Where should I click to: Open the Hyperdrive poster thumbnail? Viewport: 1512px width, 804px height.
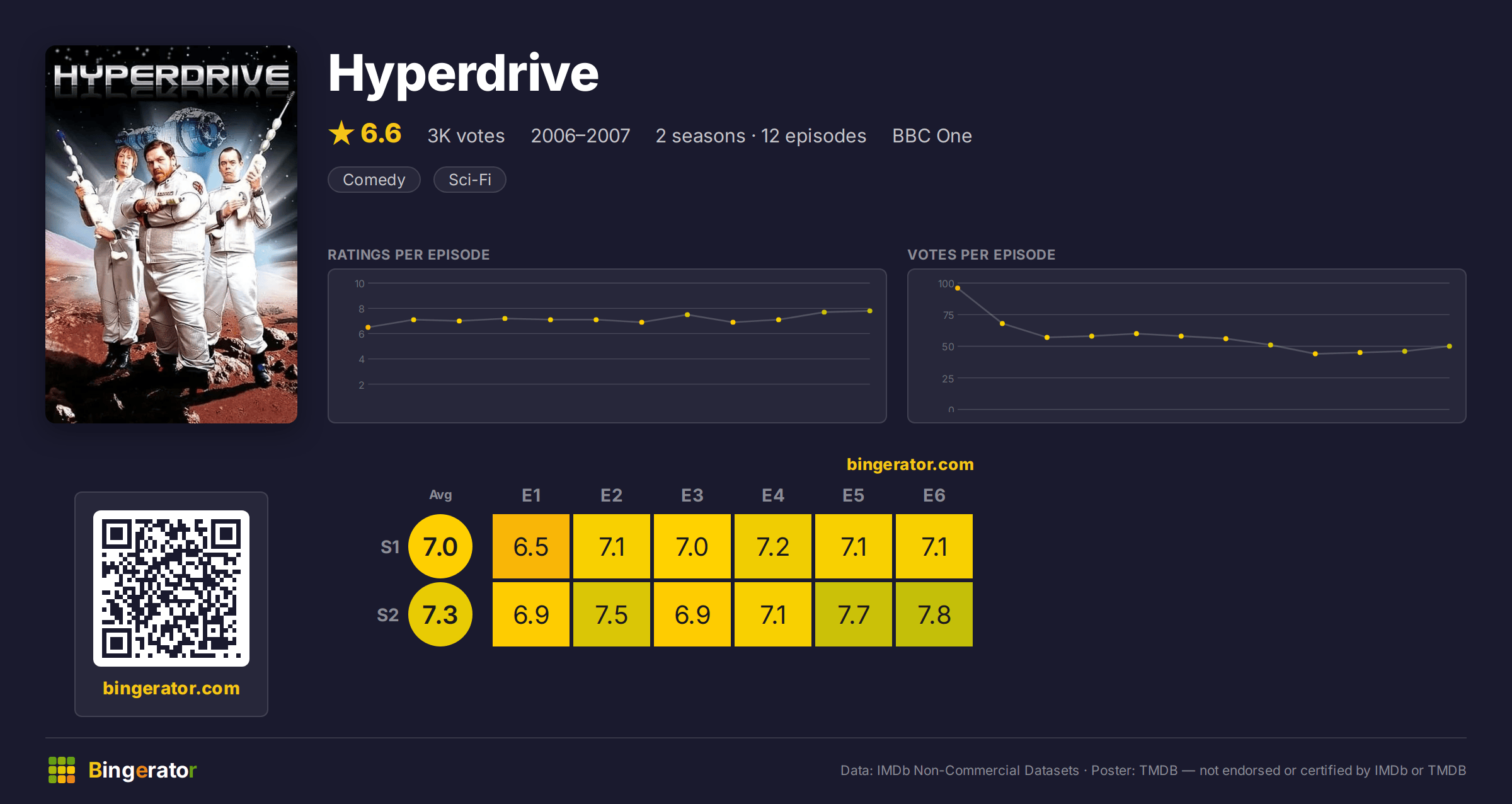171,234
